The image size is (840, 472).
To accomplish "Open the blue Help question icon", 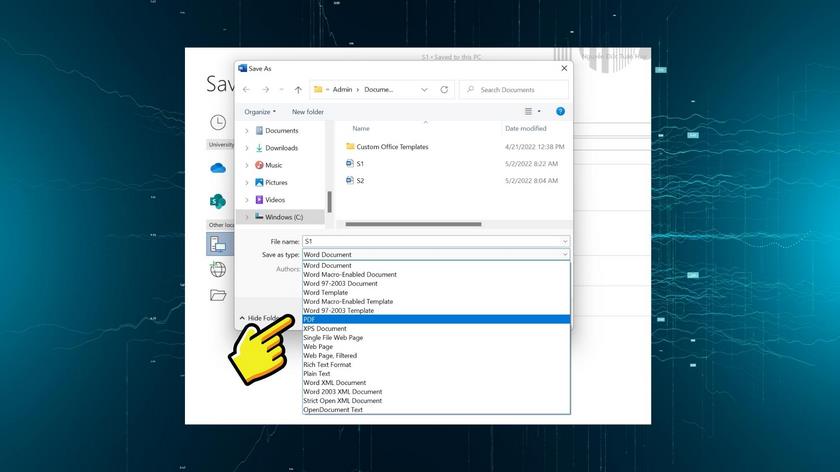I will 560,112.
